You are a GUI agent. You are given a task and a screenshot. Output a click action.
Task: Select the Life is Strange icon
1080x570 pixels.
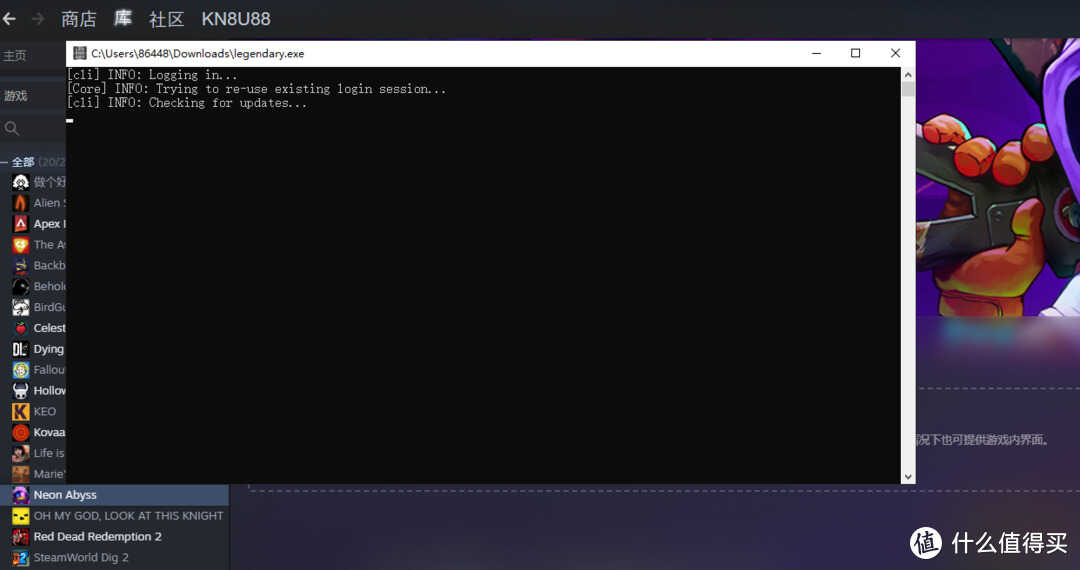pos(21,453)
